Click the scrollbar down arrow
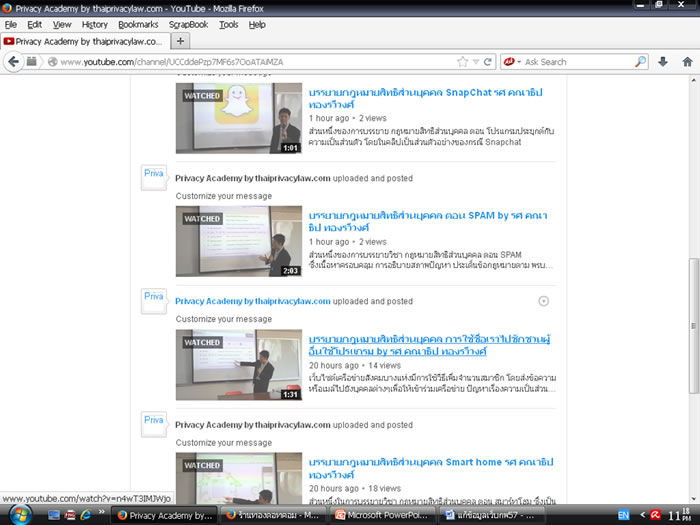 (x=693, y=499)
